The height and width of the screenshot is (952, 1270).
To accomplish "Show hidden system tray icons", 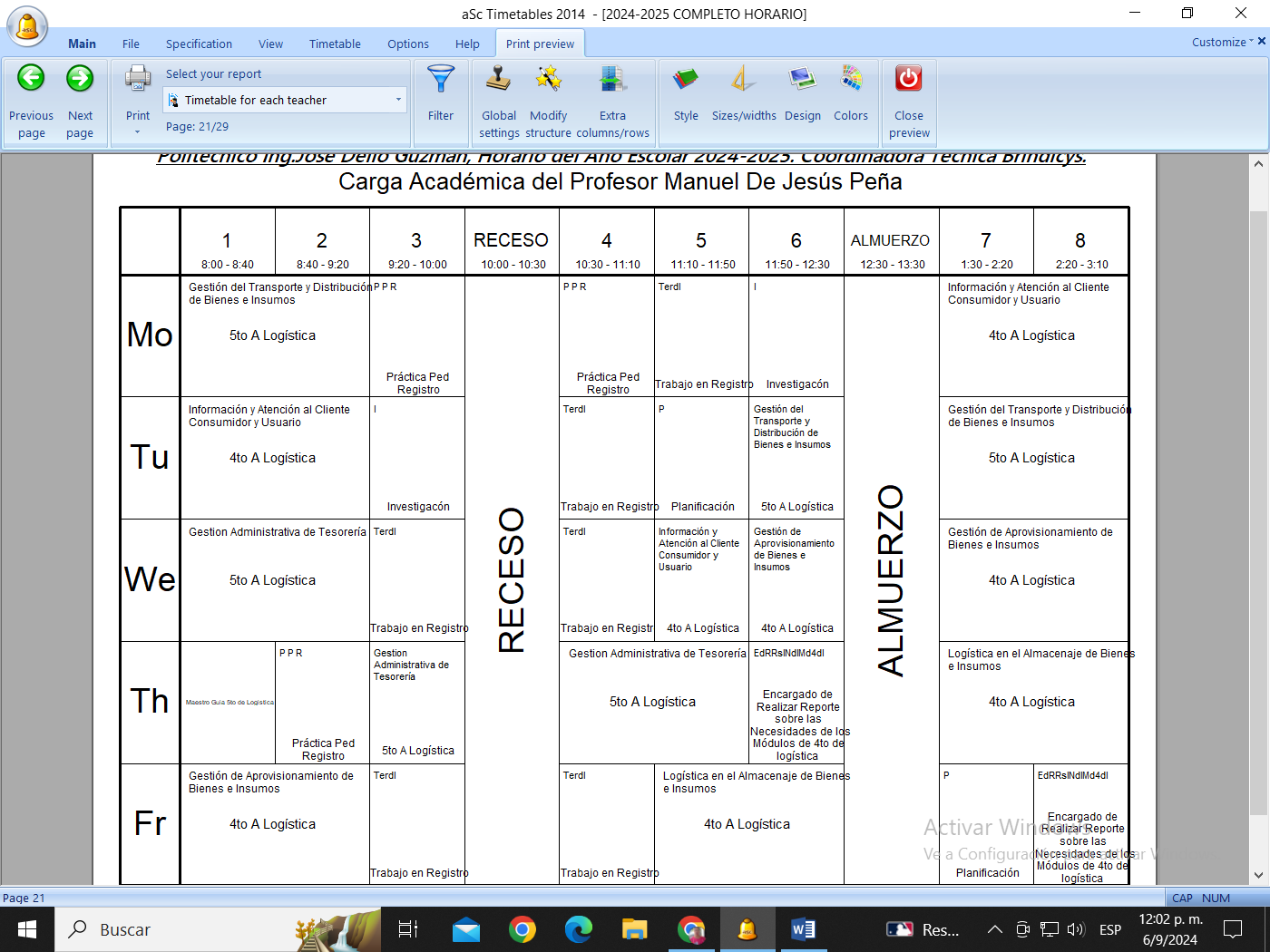I will click(x=995, y=929).
